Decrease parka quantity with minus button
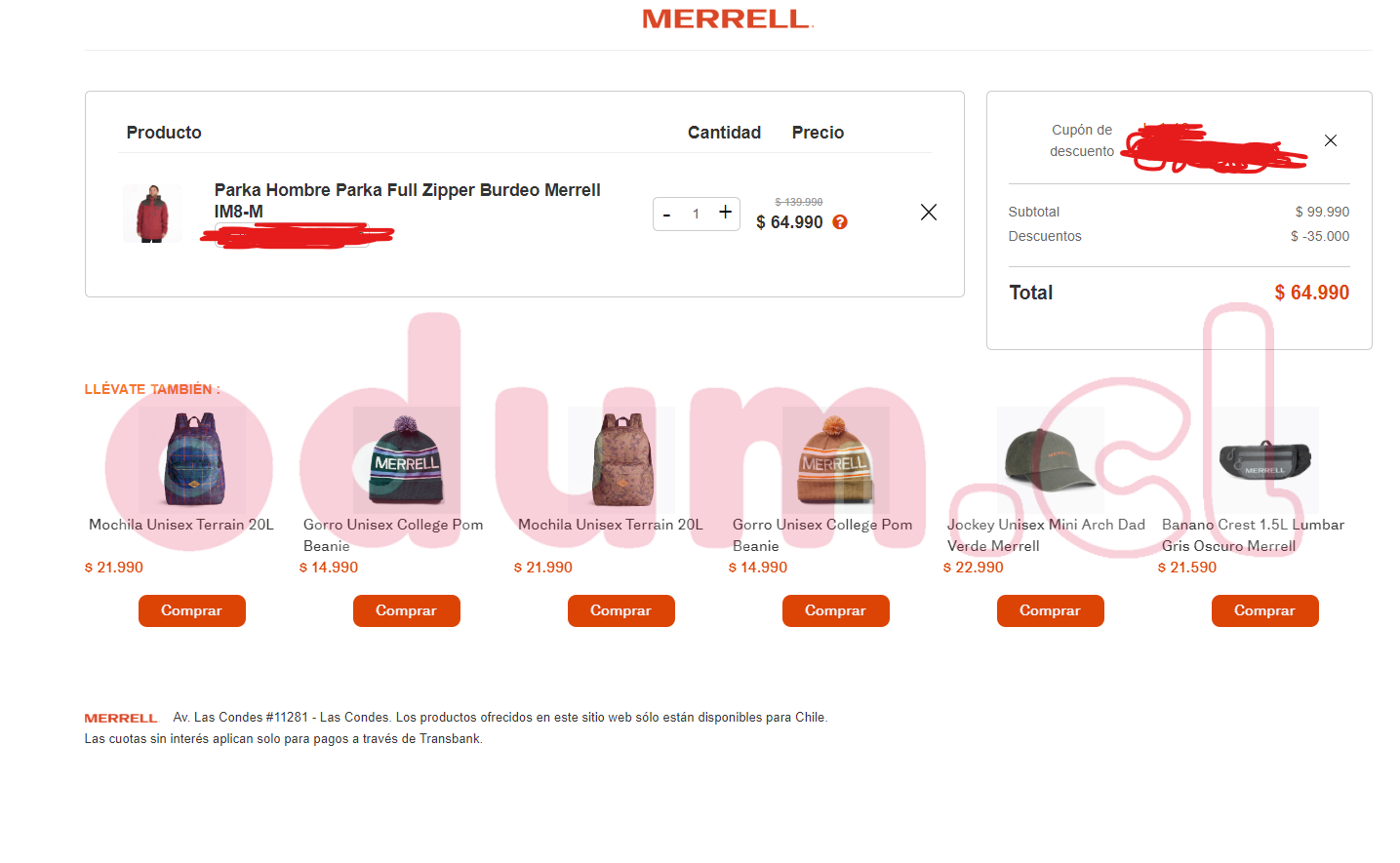This screenshot has height=863, width=1400. pyautogui.click(x=667, y=215)
